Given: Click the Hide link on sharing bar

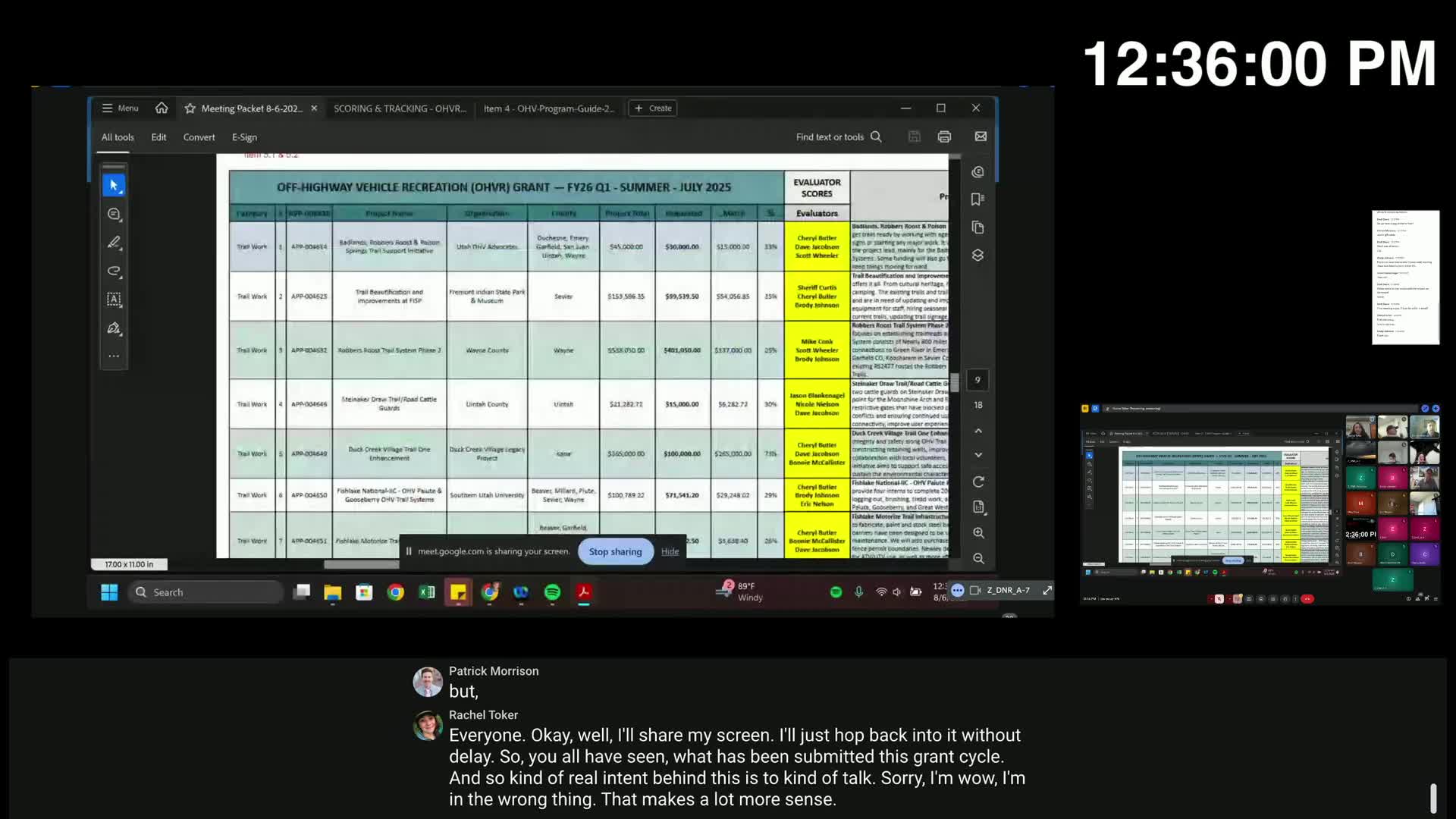Looking at the screenshot, I should (x=670, y=551).
